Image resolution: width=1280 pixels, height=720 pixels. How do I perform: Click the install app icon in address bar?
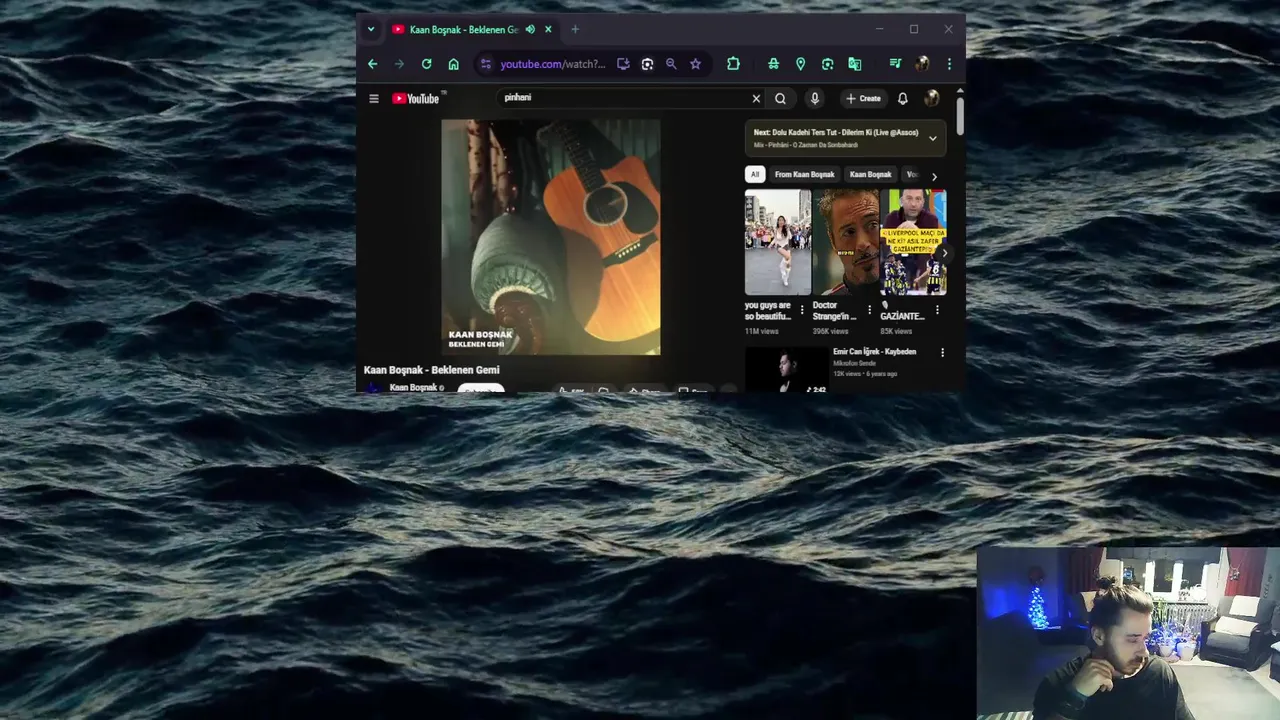(623, 64)
